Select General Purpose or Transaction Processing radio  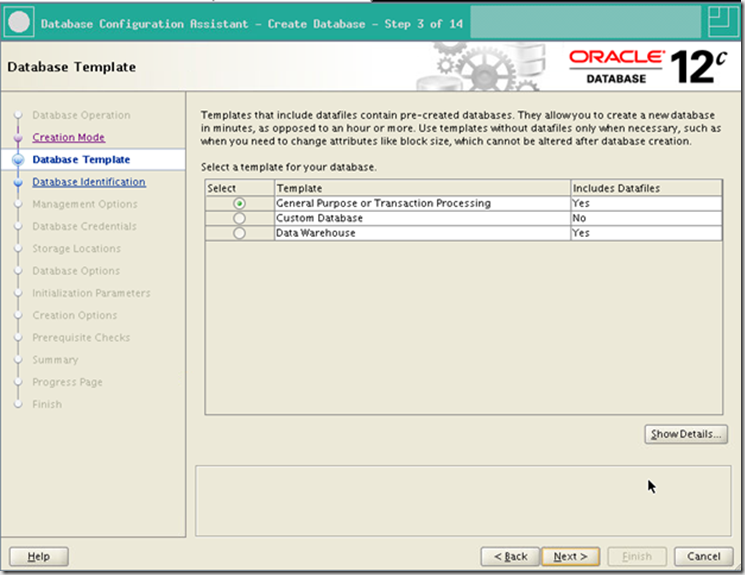[239, 204]
